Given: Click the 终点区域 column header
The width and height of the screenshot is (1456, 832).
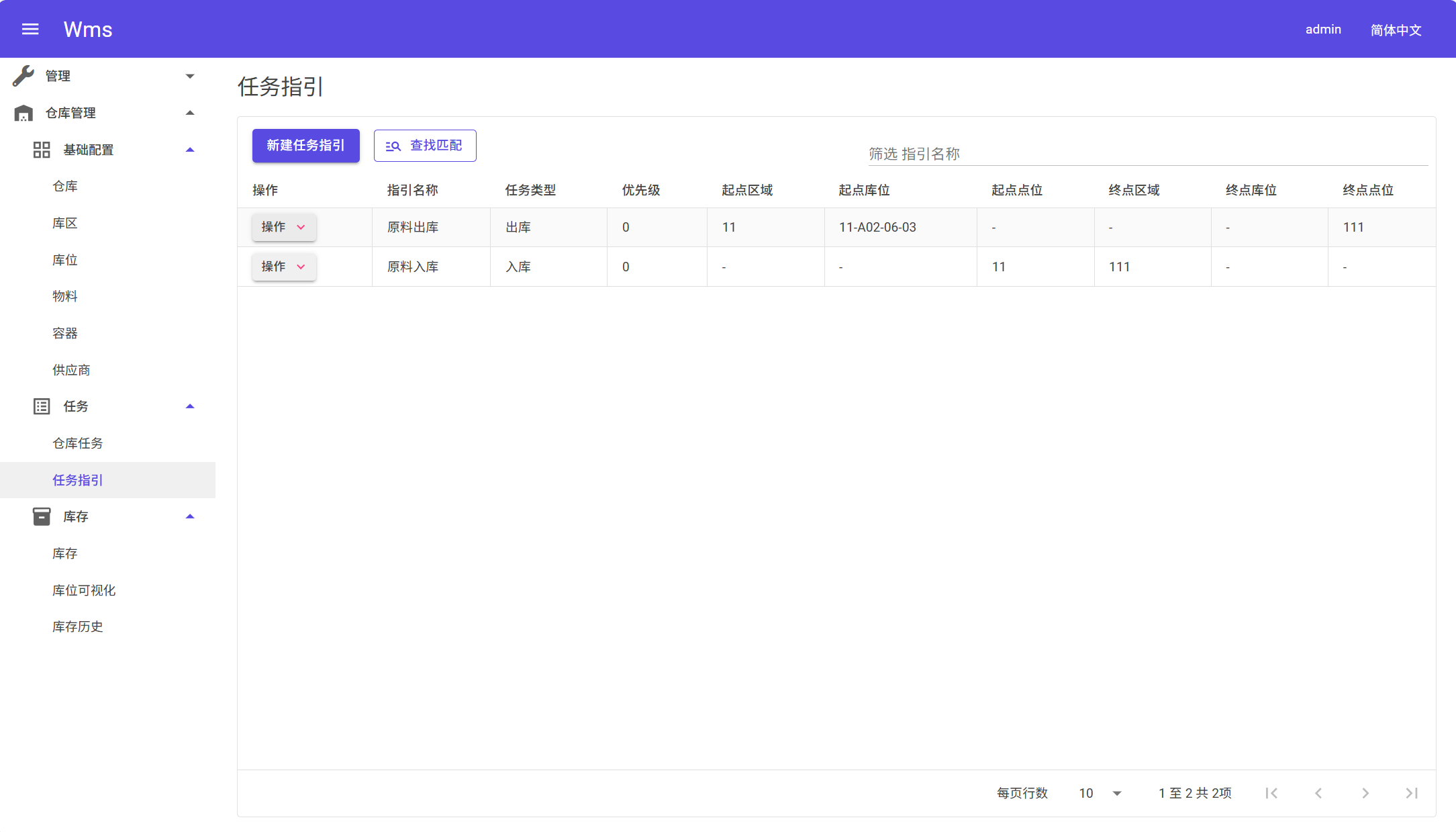Looking at the screenshot, I should (x=1134, y=190).
